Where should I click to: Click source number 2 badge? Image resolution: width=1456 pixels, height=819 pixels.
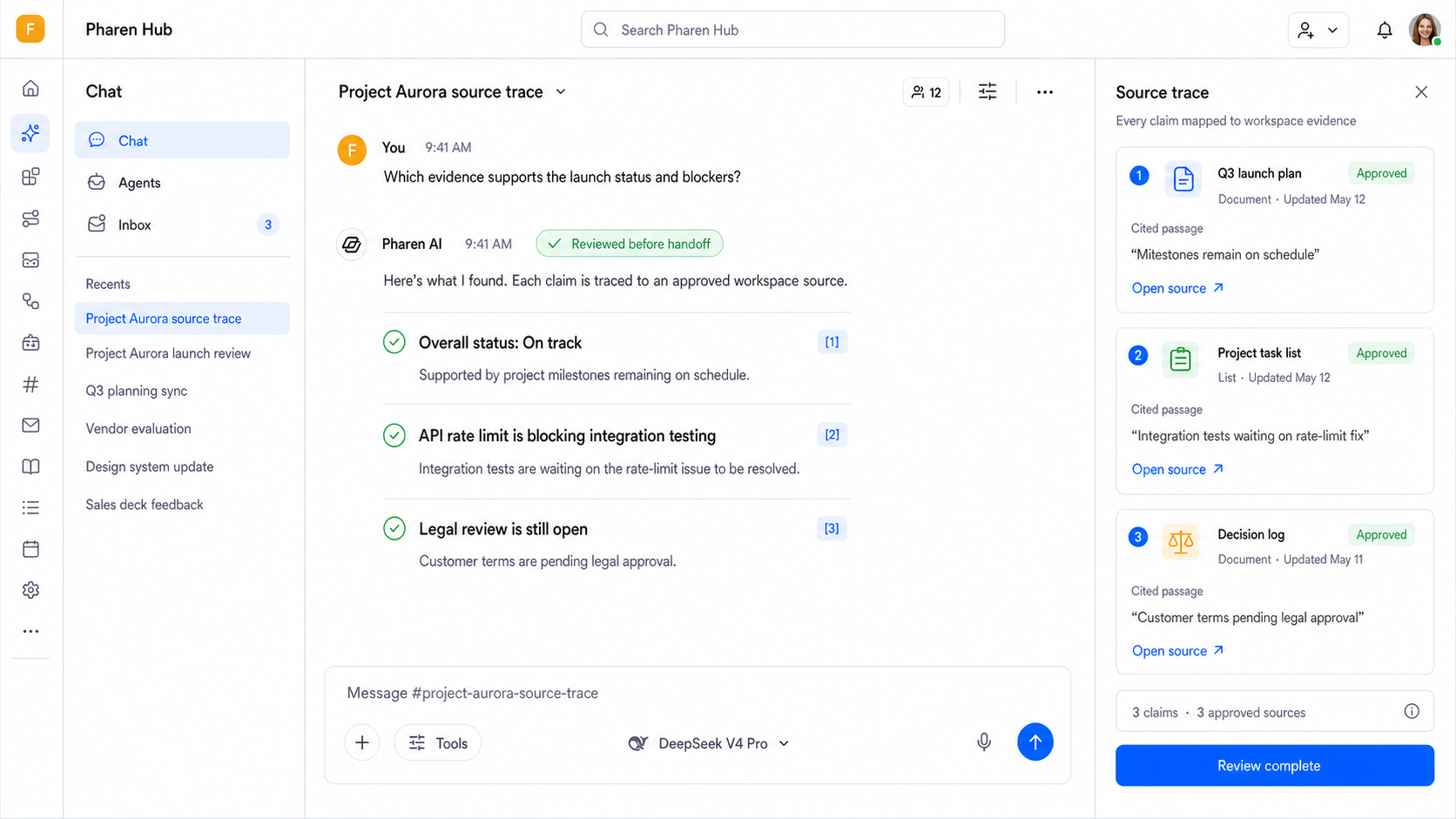tap(1138, 355)
